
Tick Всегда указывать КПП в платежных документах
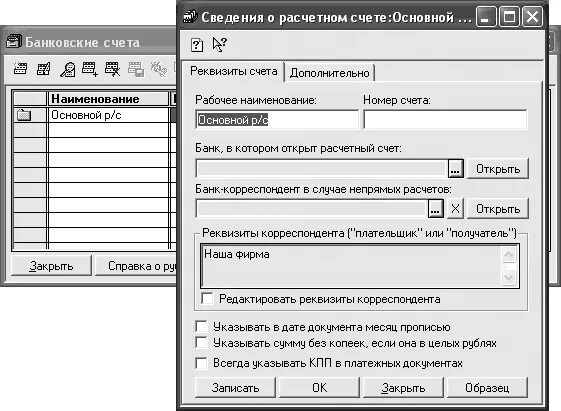pyautogui.click(x=201, y=363)
